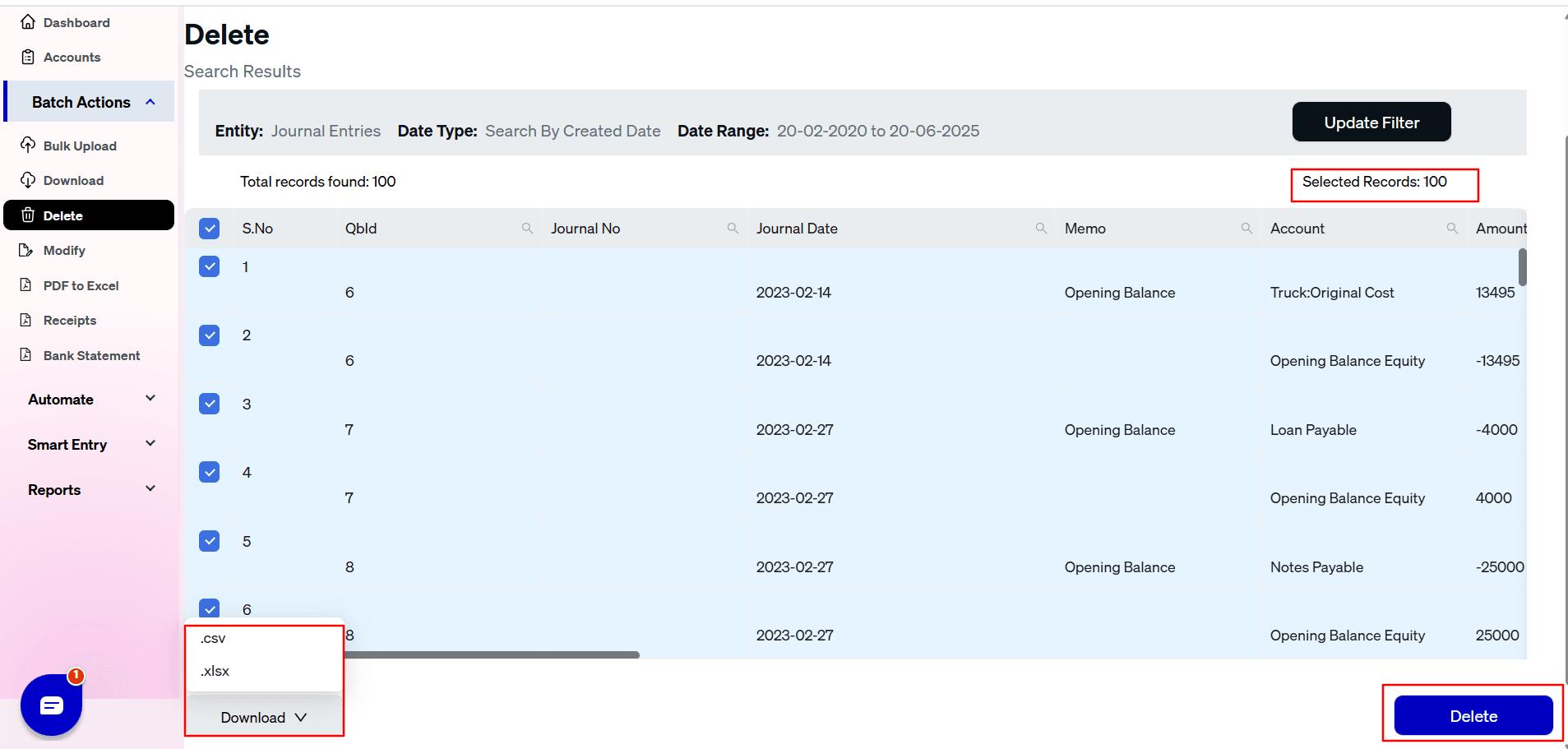Screen dimensions: 1568x749
Task: Open the Bank Statement menu item
Action: click(x=91, y=355)
